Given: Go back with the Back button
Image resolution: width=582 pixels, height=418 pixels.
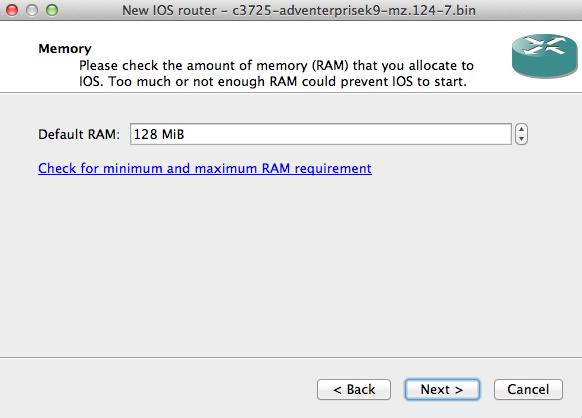Looking at the screenshot, I should tap(354, 389).
